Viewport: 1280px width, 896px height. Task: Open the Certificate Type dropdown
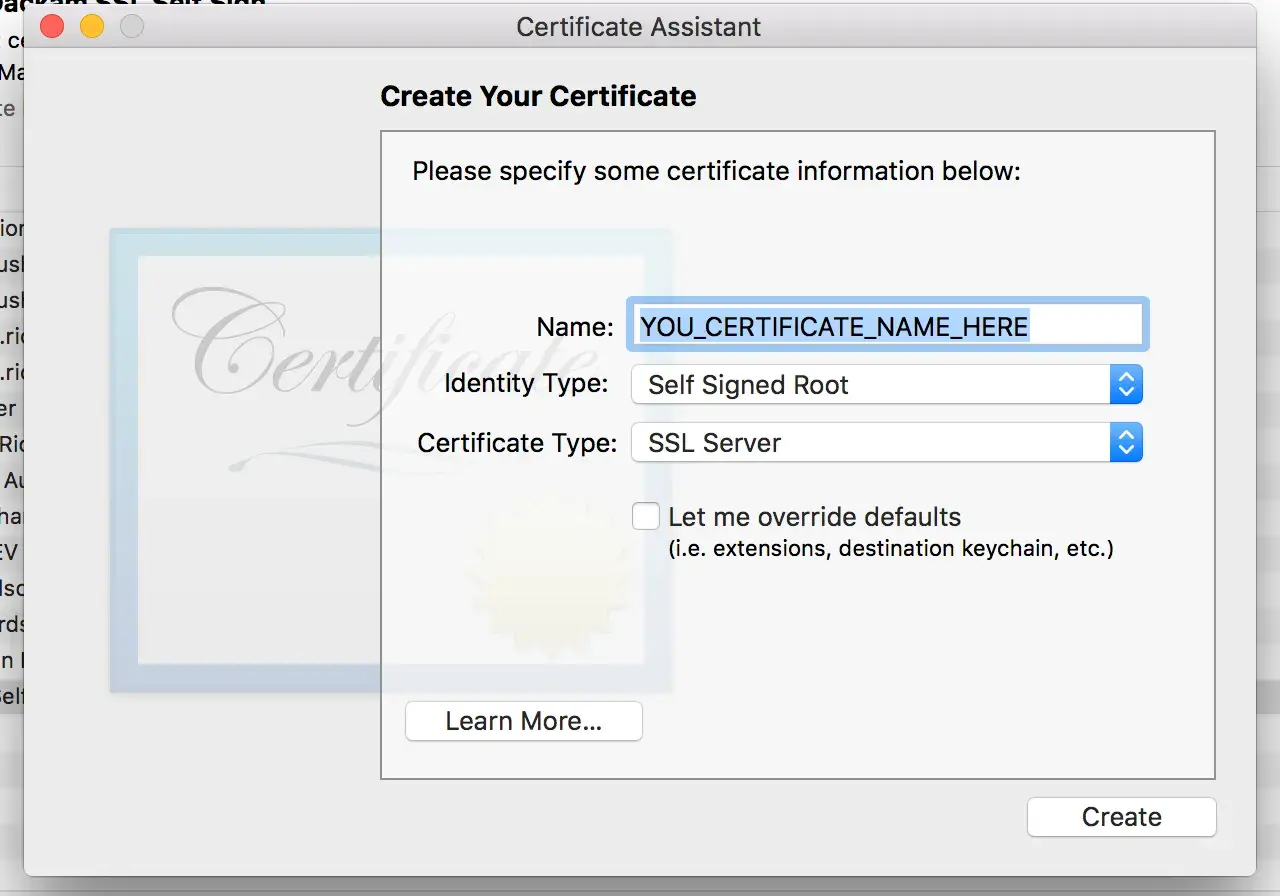point(887,443)
